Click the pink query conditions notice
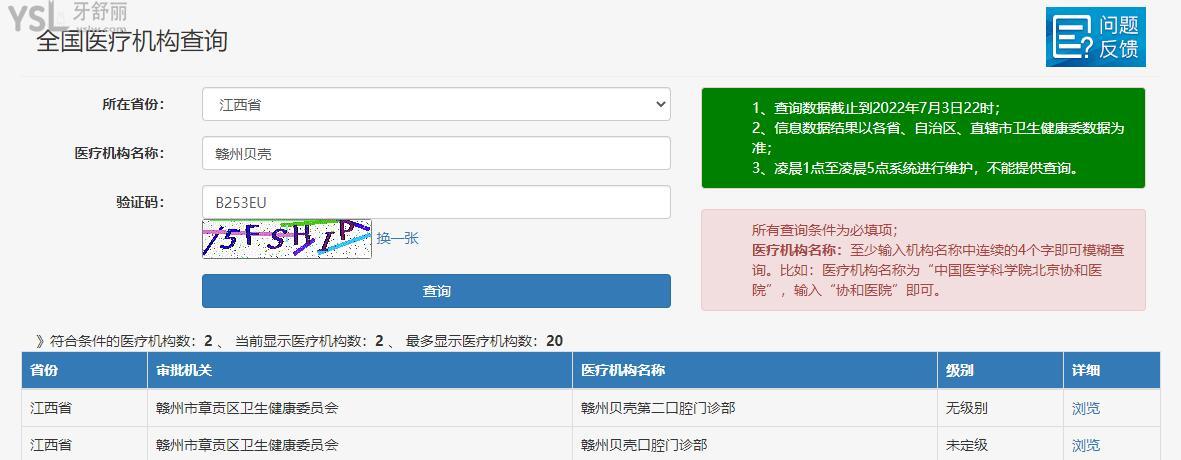Screen dimensions: 1181x460 [x=923, y=260]
